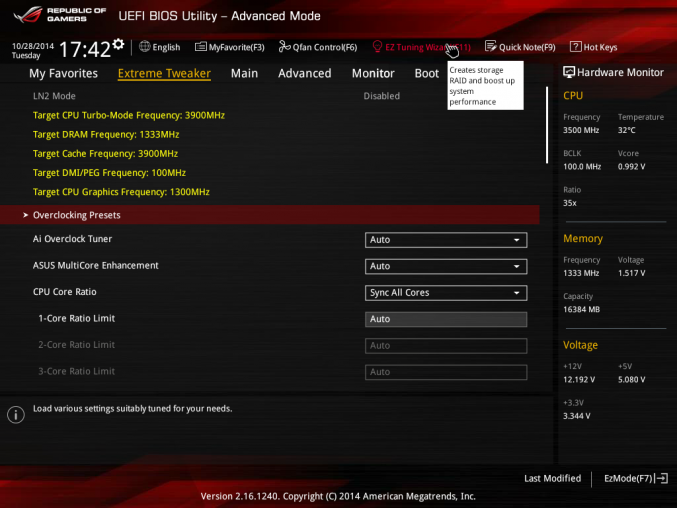
Task: Click the 17:42 clock display
Action: 85,49
